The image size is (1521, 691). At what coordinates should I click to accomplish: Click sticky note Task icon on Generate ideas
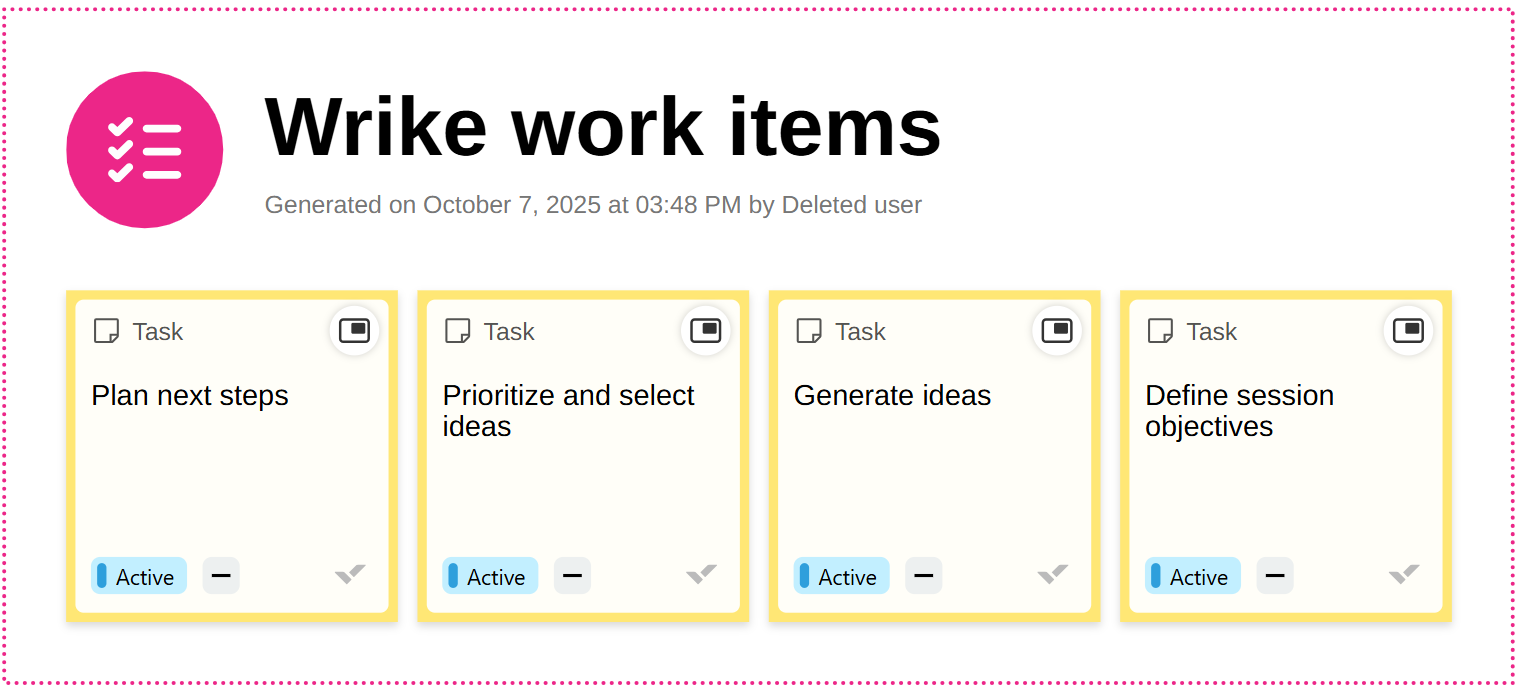coord(809,331)
